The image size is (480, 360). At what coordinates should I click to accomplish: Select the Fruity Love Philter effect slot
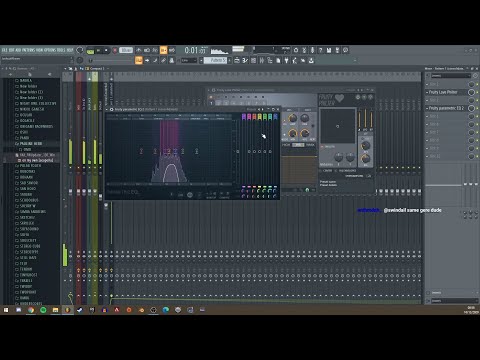(x=447, y=92)
